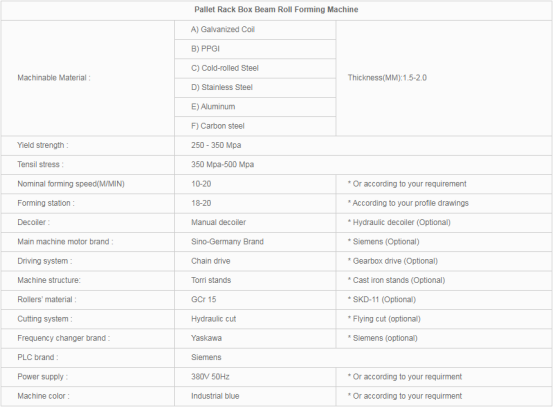Click the Stainless Steel material cell
The image size is (553, 407).
pos(255,87)
